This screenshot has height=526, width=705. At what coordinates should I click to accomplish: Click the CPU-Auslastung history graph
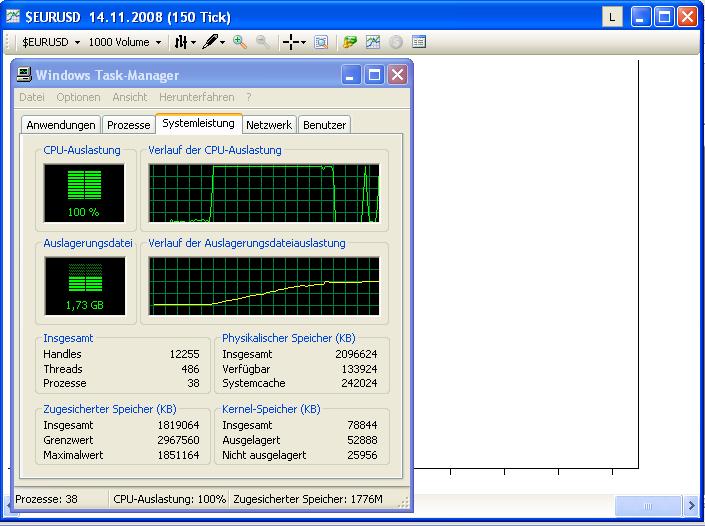point(264,193)
